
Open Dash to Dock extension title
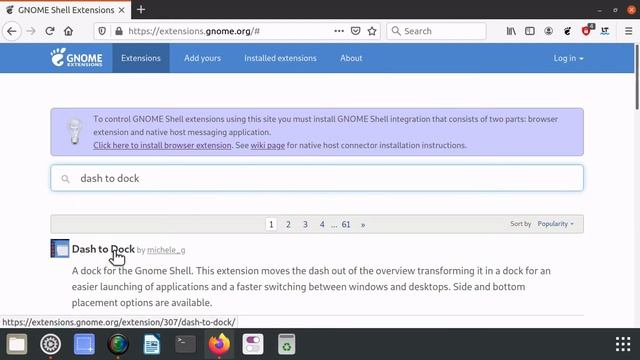coord(103,249)
